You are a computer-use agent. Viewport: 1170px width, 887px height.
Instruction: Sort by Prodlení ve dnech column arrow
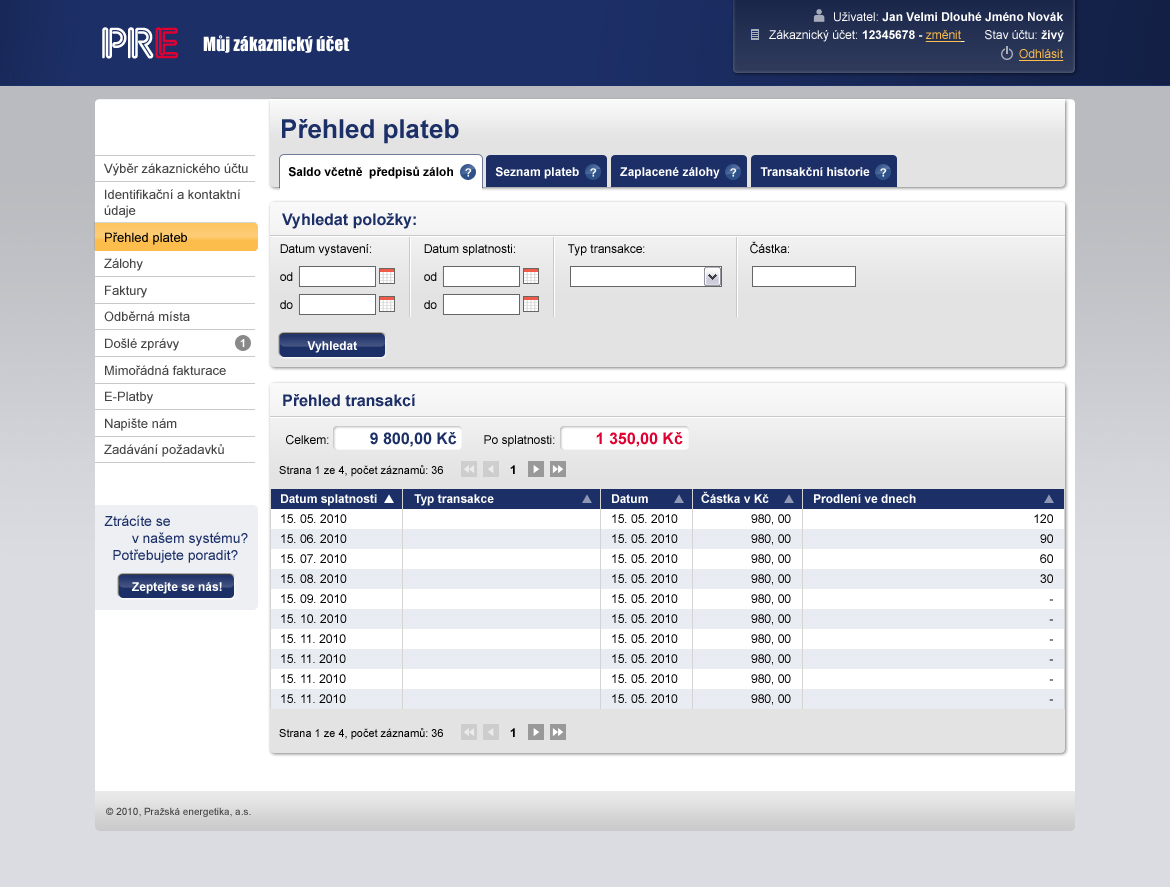pos(1049,499)
